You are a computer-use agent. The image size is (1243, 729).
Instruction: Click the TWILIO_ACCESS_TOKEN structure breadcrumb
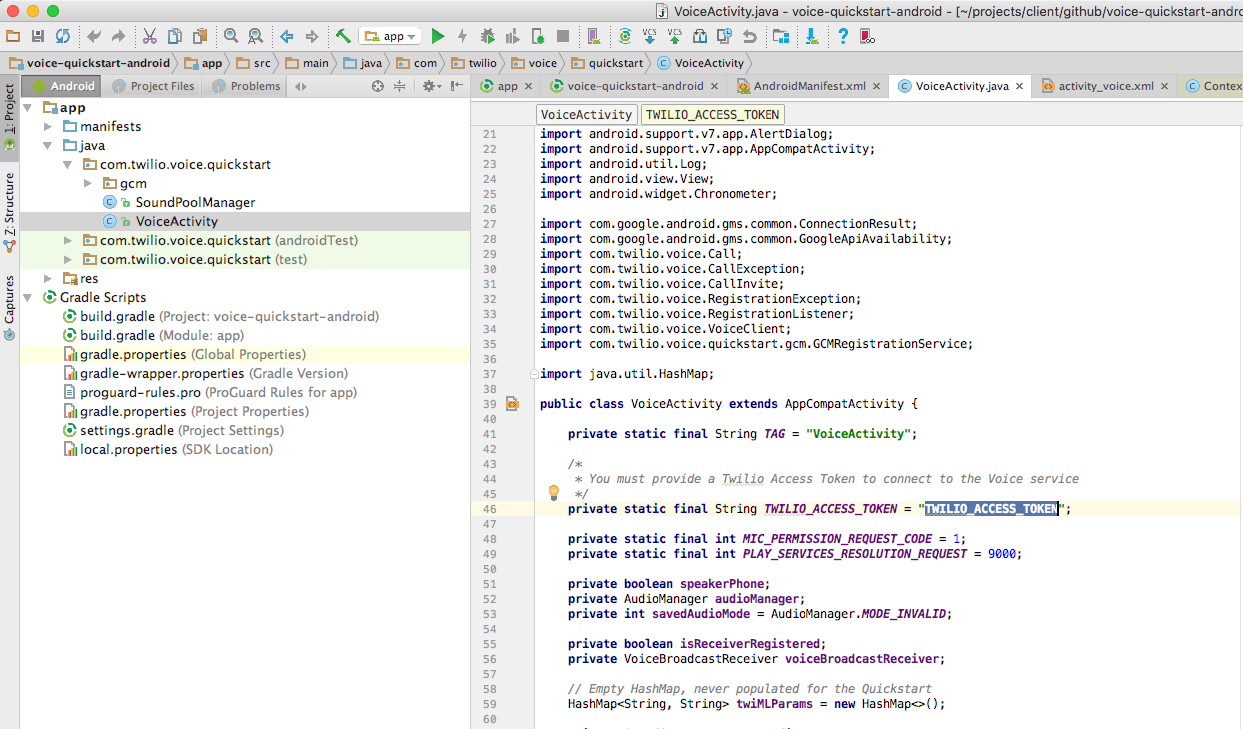click(711, 115)
